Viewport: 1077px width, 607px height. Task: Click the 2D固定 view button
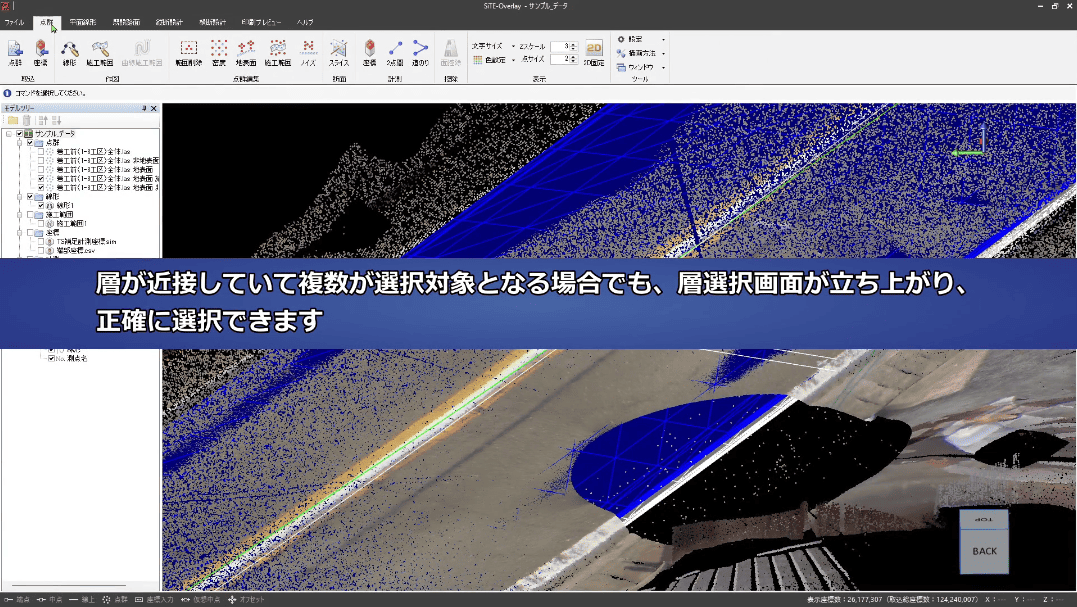(x=593, y=53)
